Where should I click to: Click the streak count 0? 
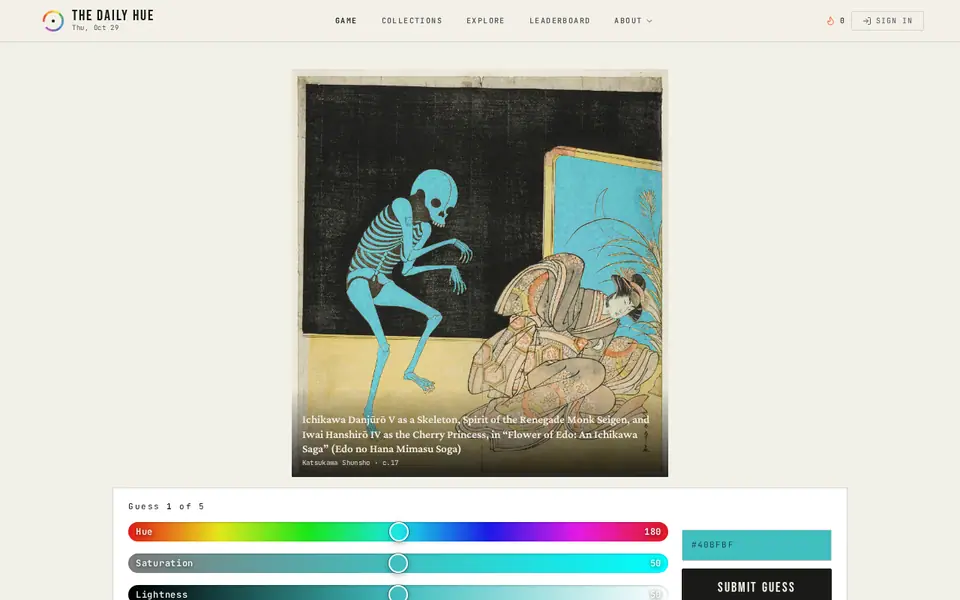point(842,21)
